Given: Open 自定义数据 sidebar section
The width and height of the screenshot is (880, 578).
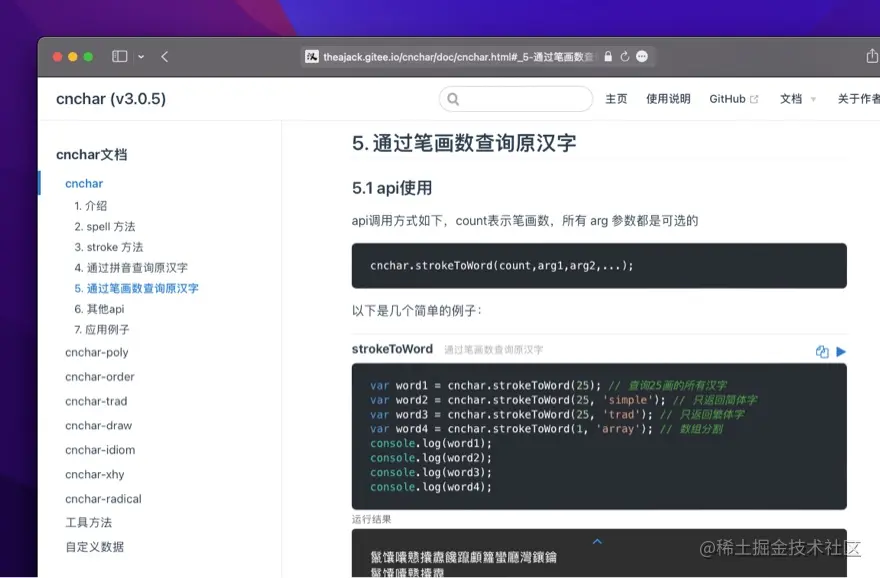Looking at the screenshot, I should [95, 547].
